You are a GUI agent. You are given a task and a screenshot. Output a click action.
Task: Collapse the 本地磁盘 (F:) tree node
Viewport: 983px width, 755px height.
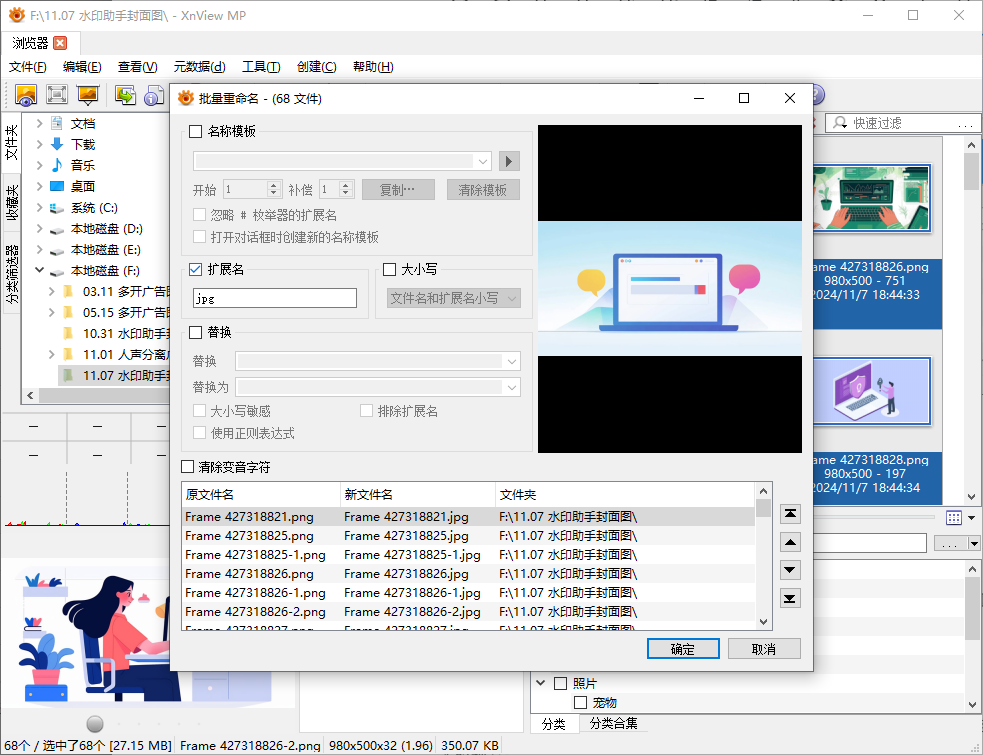(39, 271)
